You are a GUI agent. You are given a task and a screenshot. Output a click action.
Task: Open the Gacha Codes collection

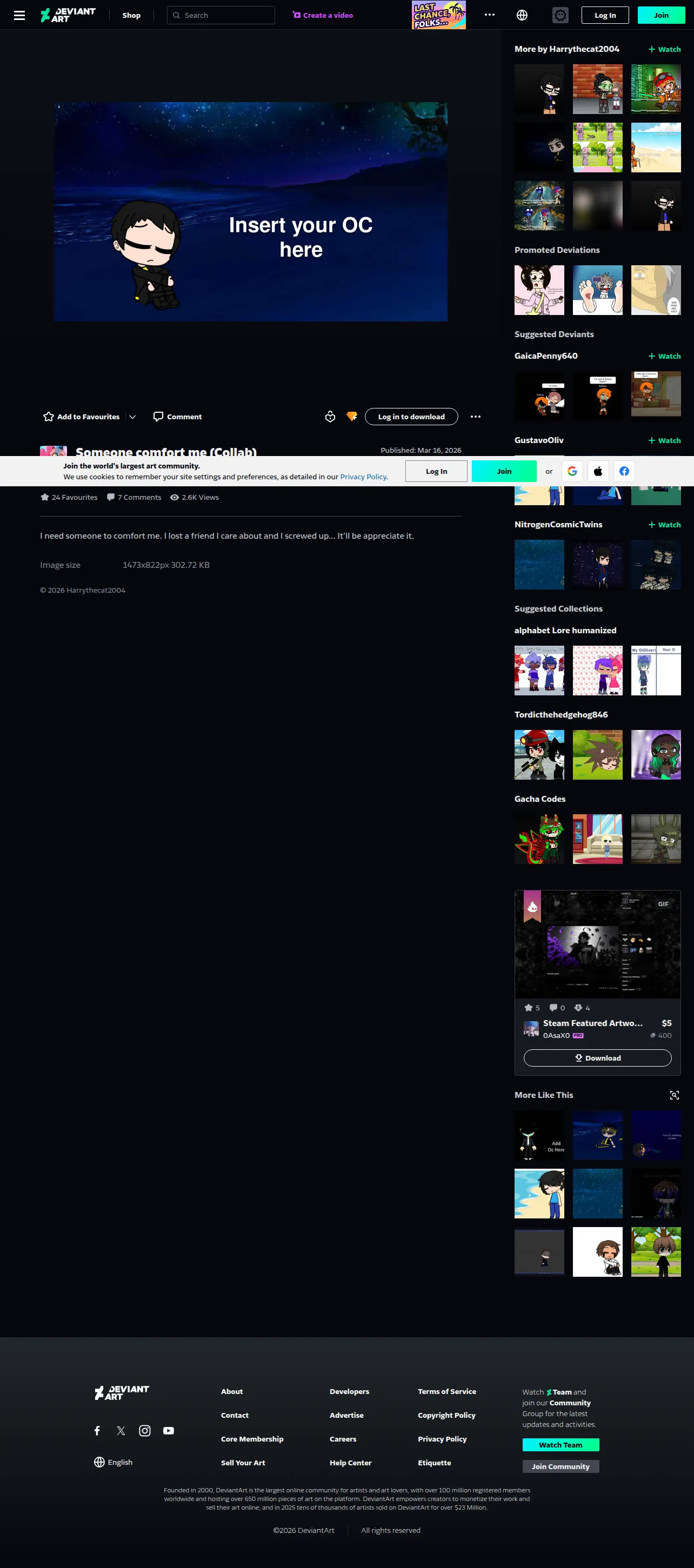(x=540, y=799)
